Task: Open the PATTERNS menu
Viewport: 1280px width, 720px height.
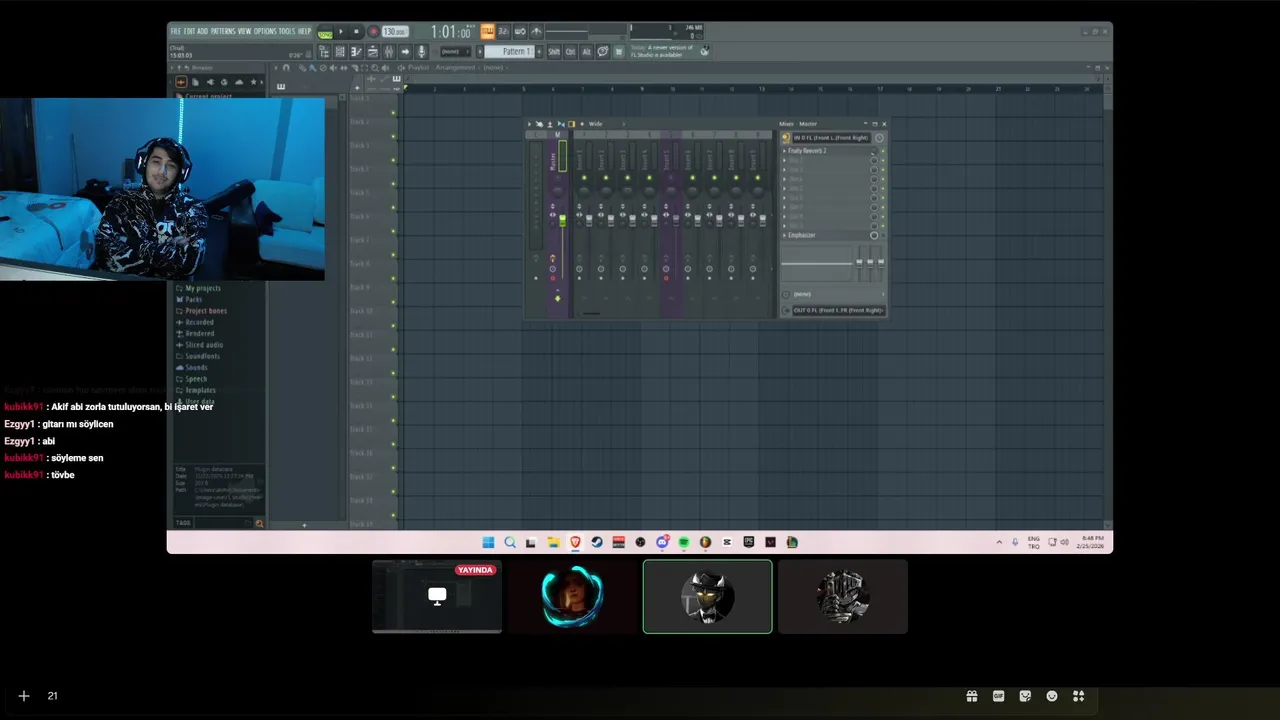Action: pyautogui.click(x=223, y=31)
